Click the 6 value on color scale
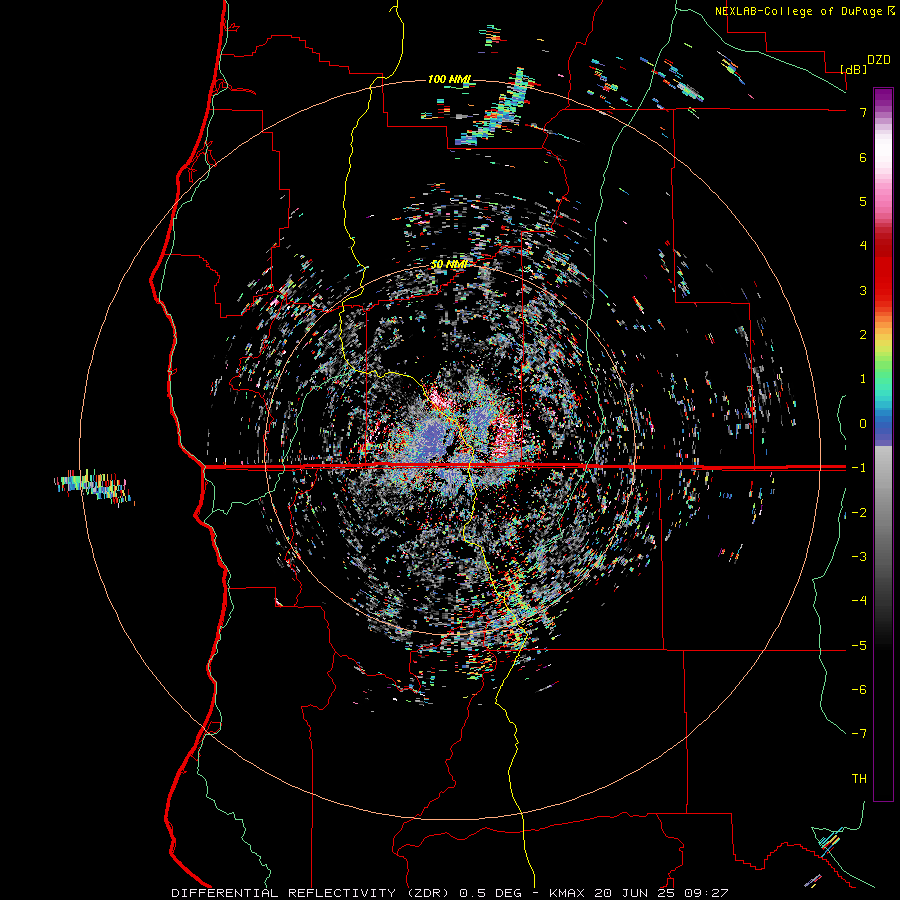Screen dimensions: 900x900 [x=863, y=157]
